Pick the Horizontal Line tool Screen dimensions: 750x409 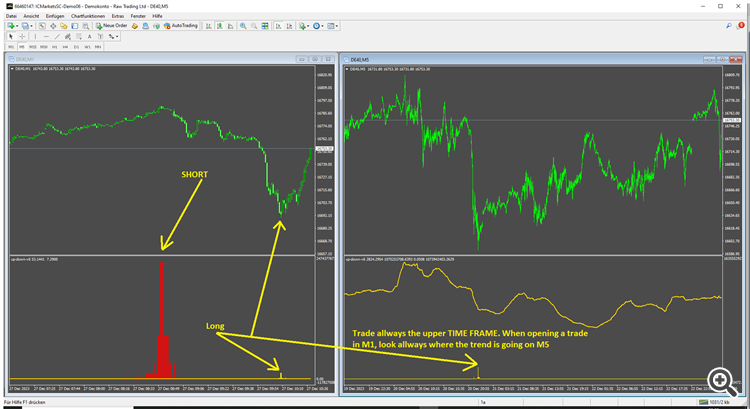(46, 36)
